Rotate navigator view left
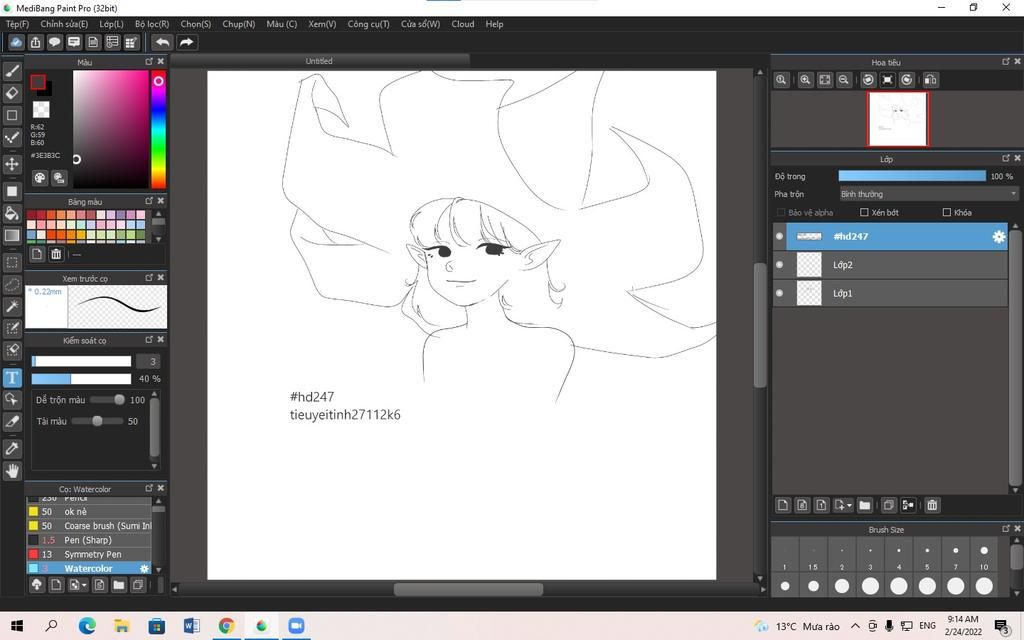 coord(868,80)
